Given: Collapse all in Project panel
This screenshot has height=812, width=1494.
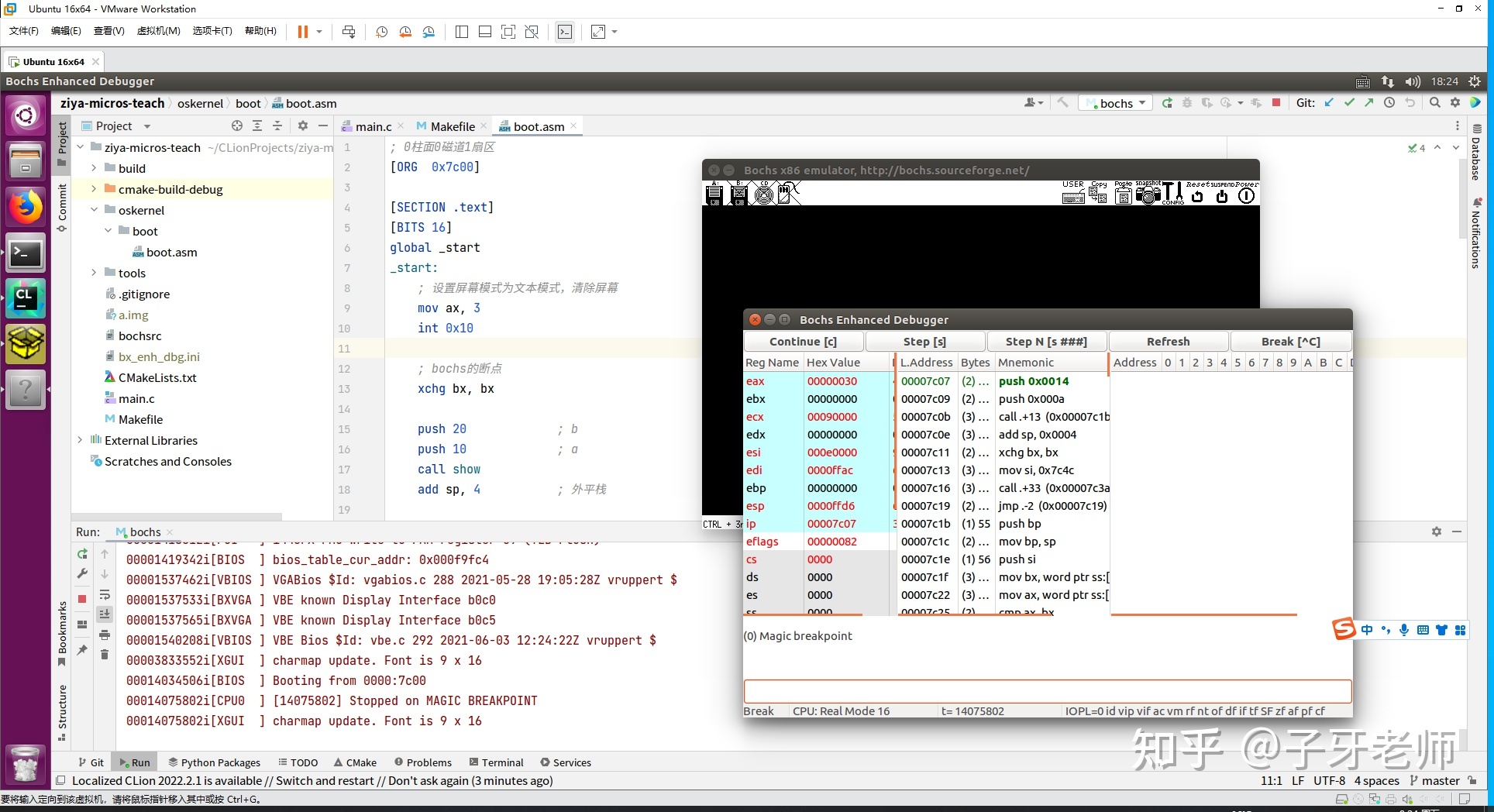Looking at the screenshot, I should click(x=277, y=126).
